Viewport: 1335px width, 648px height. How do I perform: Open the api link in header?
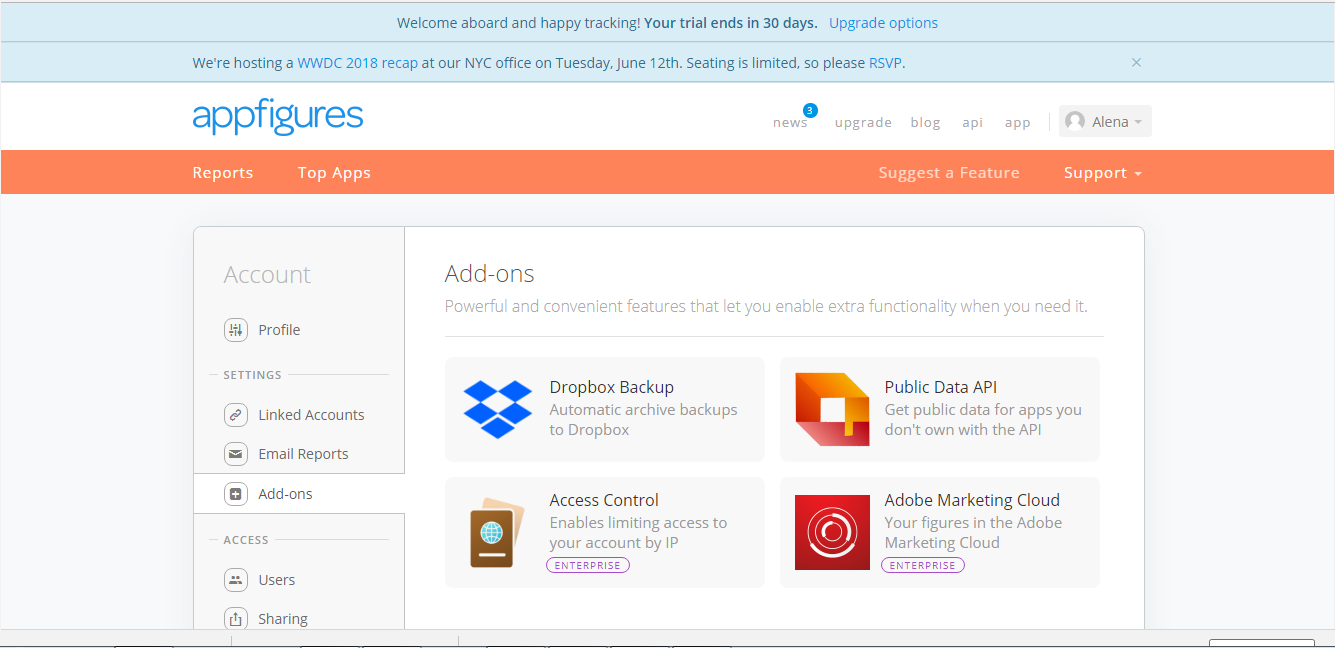click(972, 122)
